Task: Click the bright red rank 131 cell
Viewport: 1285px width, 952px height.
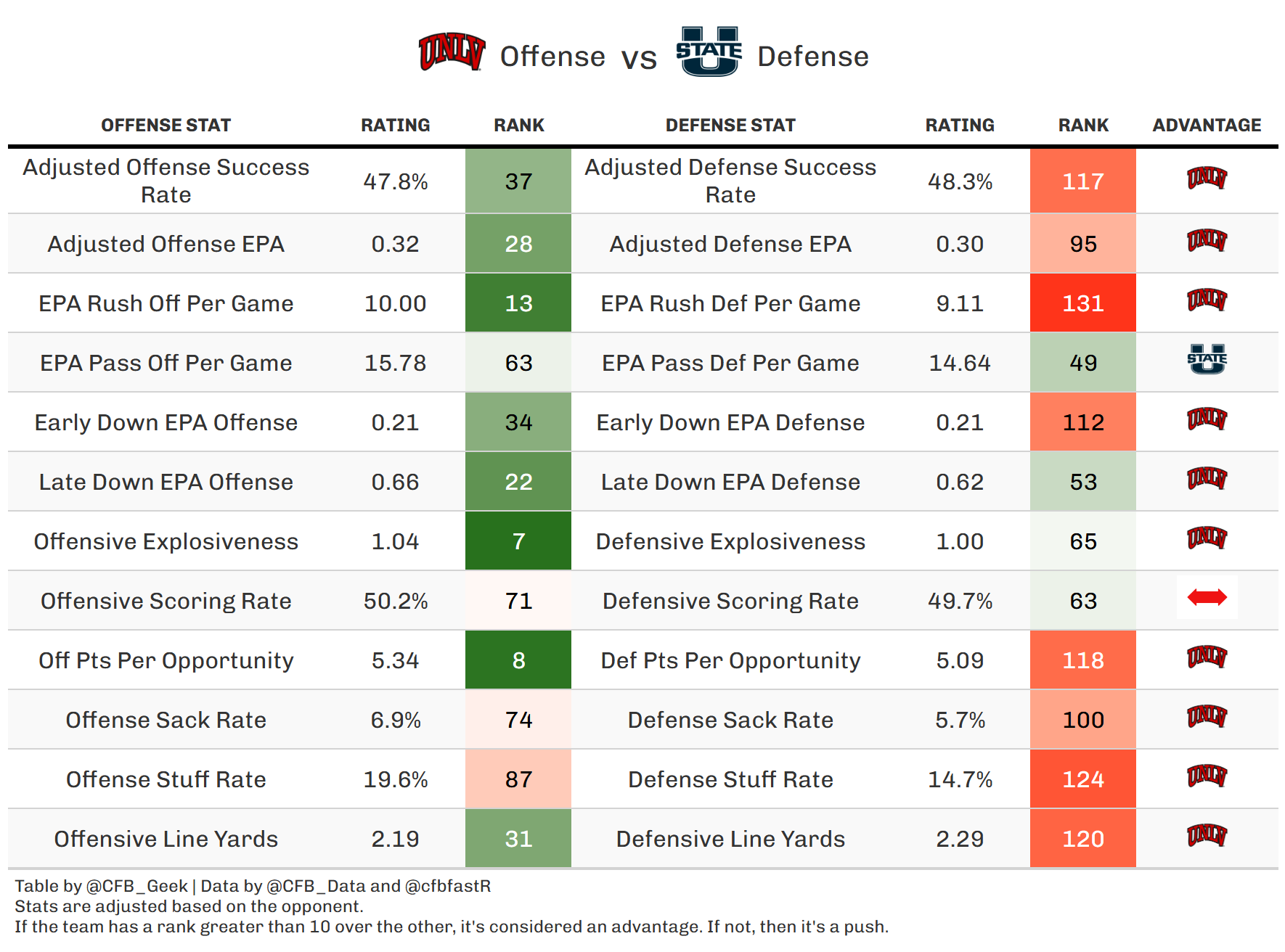Action: (x=1082, y=303)
